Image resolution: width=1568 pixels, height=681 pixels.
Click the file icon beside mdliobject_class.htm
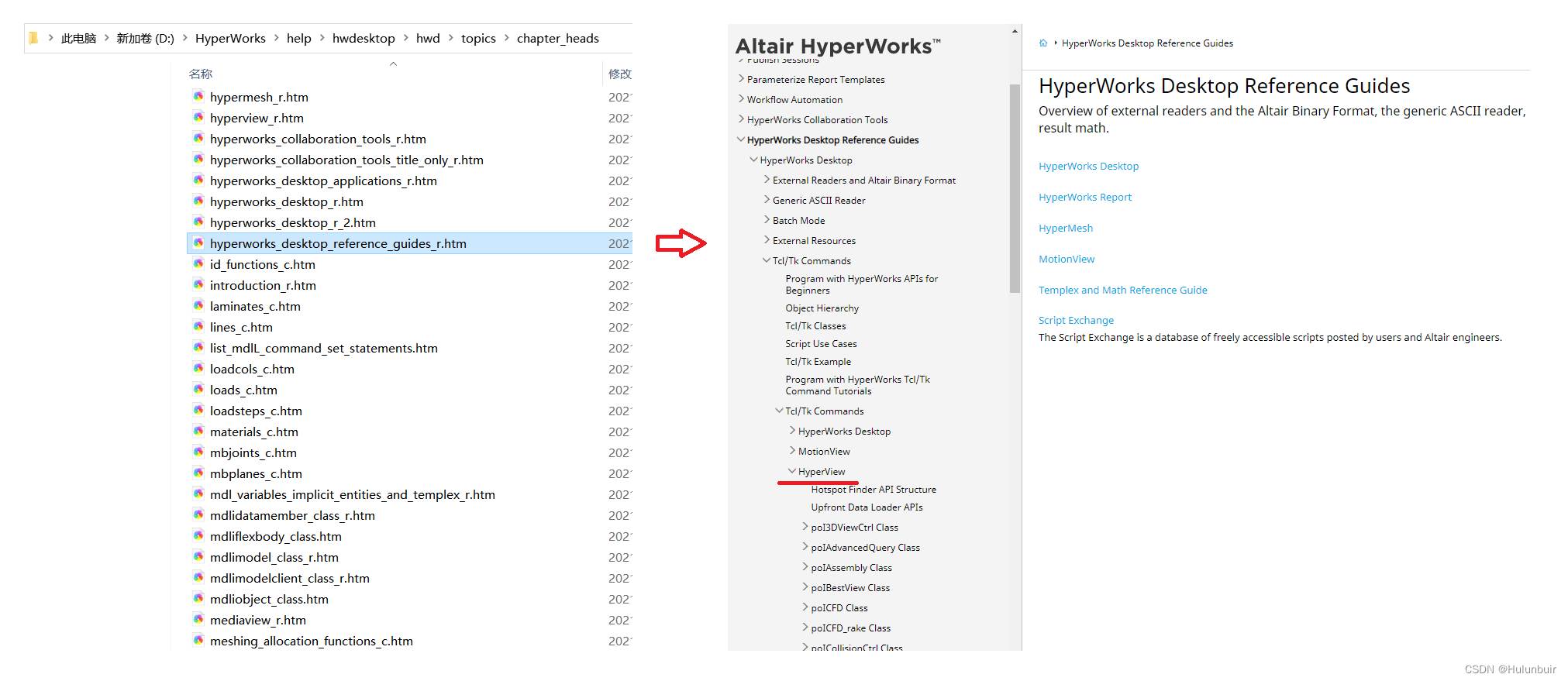pos(198,599)
